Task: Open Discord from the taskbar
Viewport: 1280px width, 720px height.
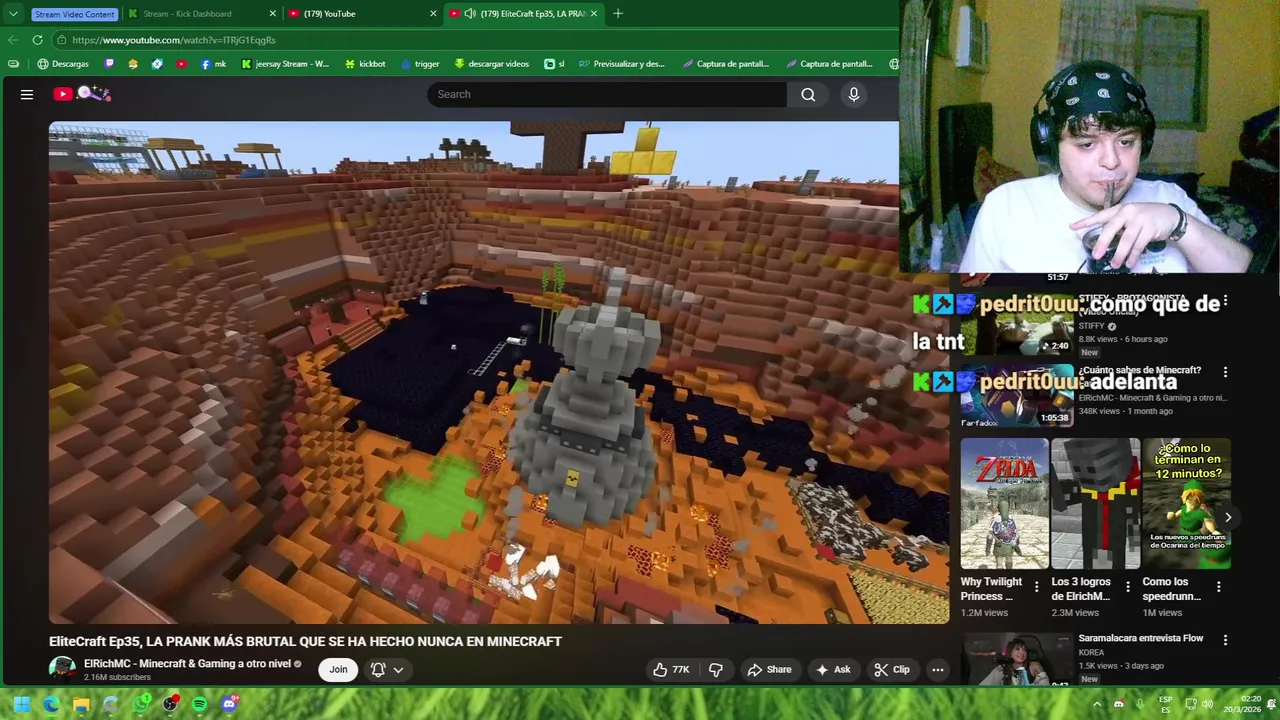Action: [229, 704]
